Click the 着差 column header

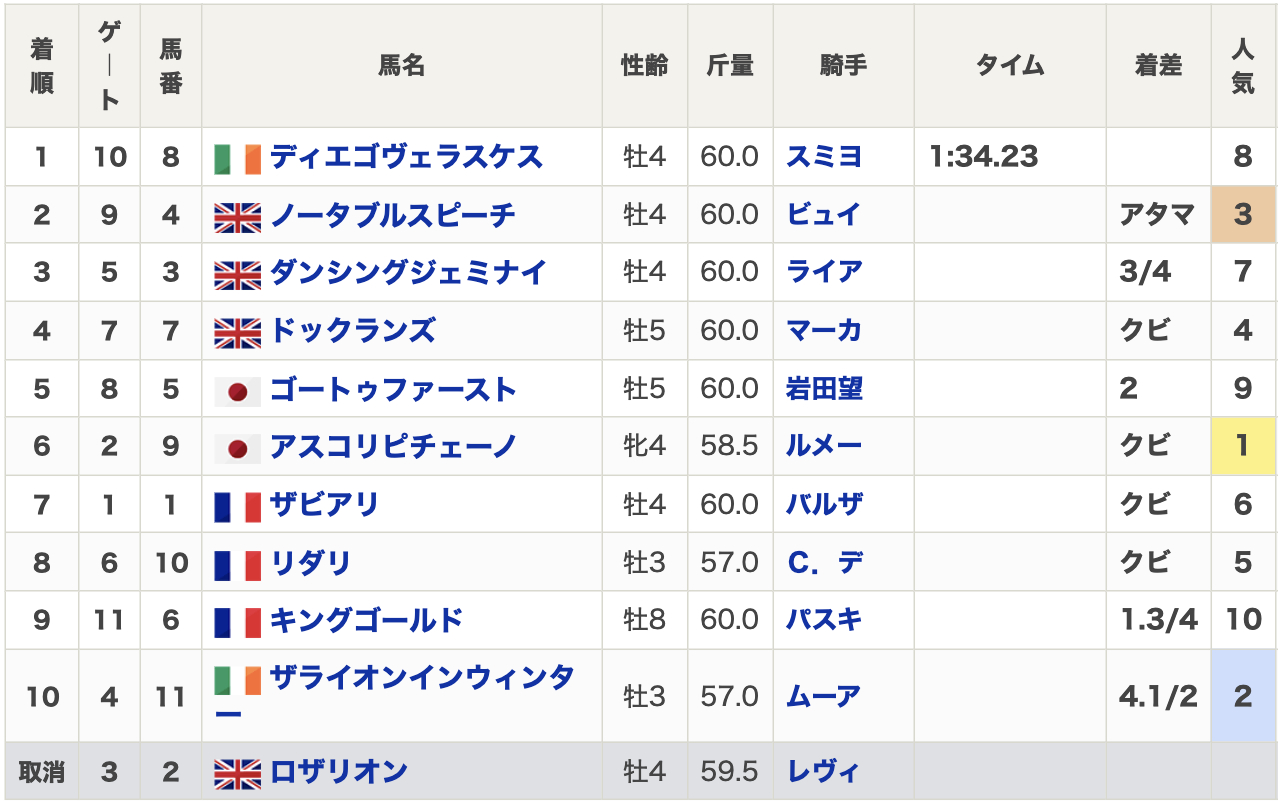pyautogui.click(x=1158, y=66)
